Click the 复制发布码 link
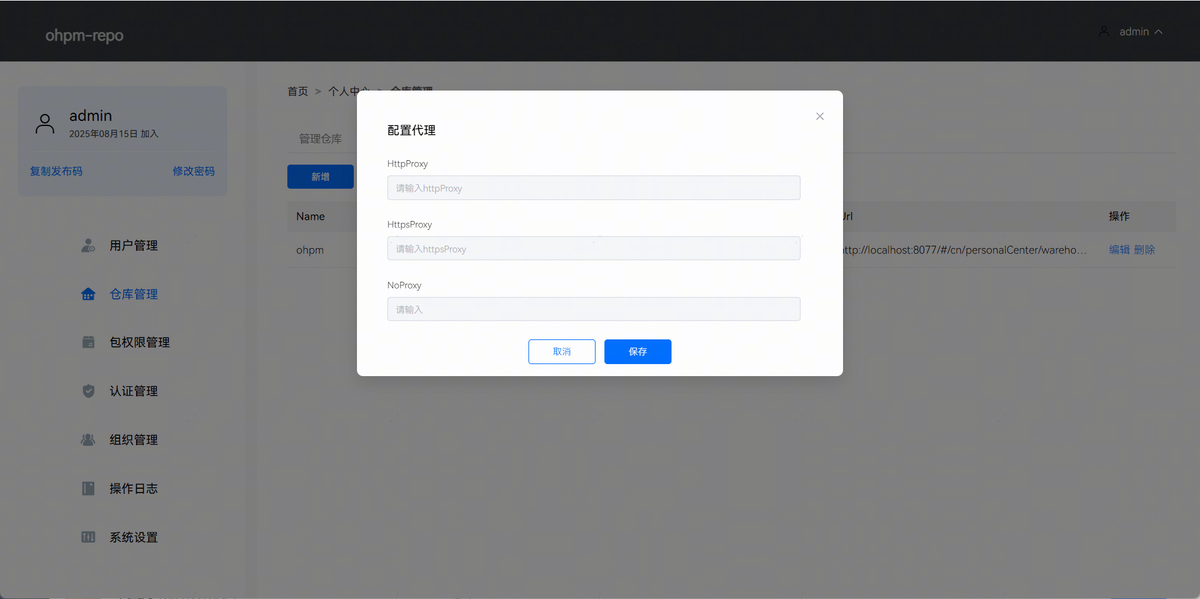Viewport: 1200px width, 599px height. [56, 171]
